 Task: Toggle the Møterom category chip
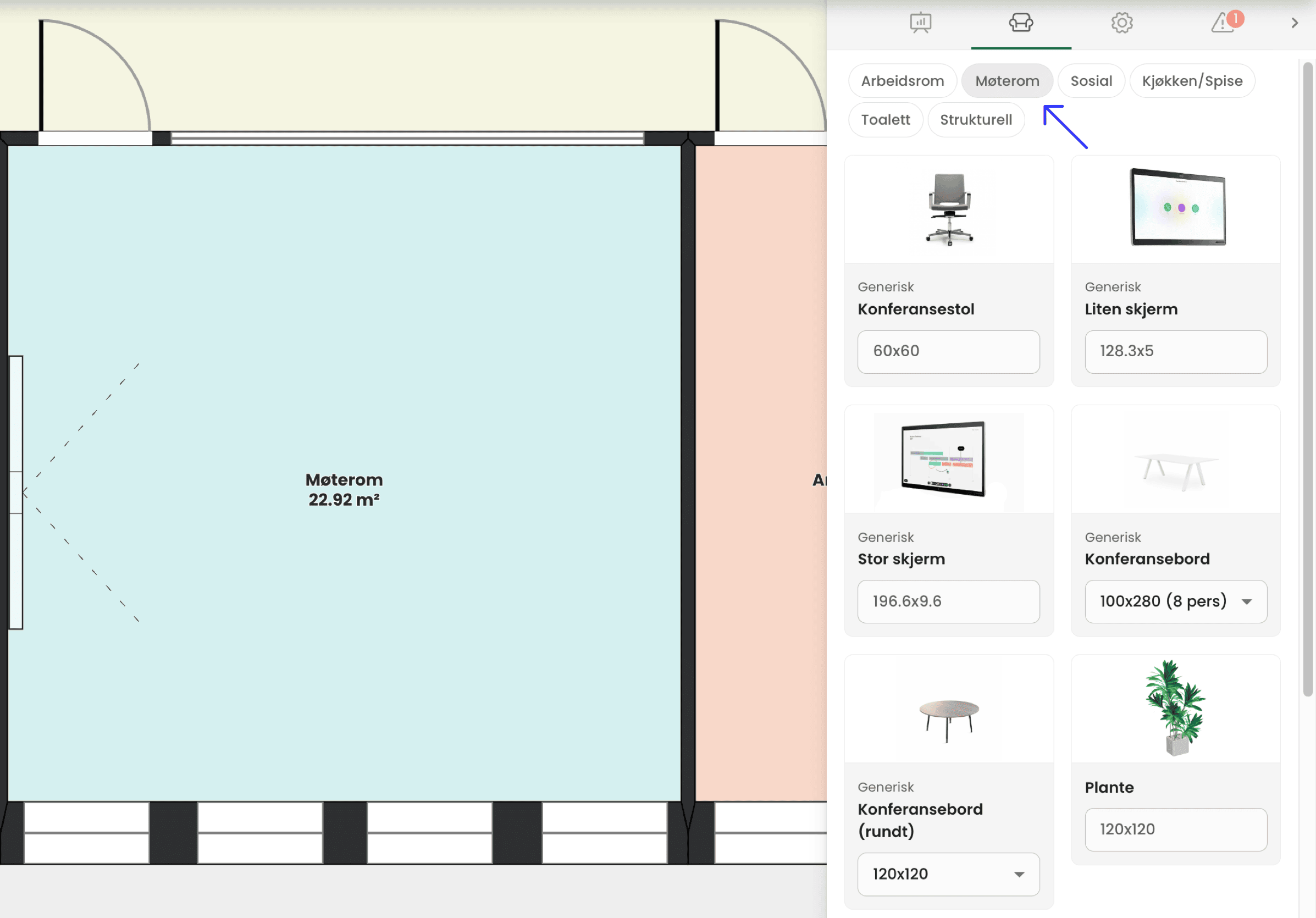point(1007,81)
